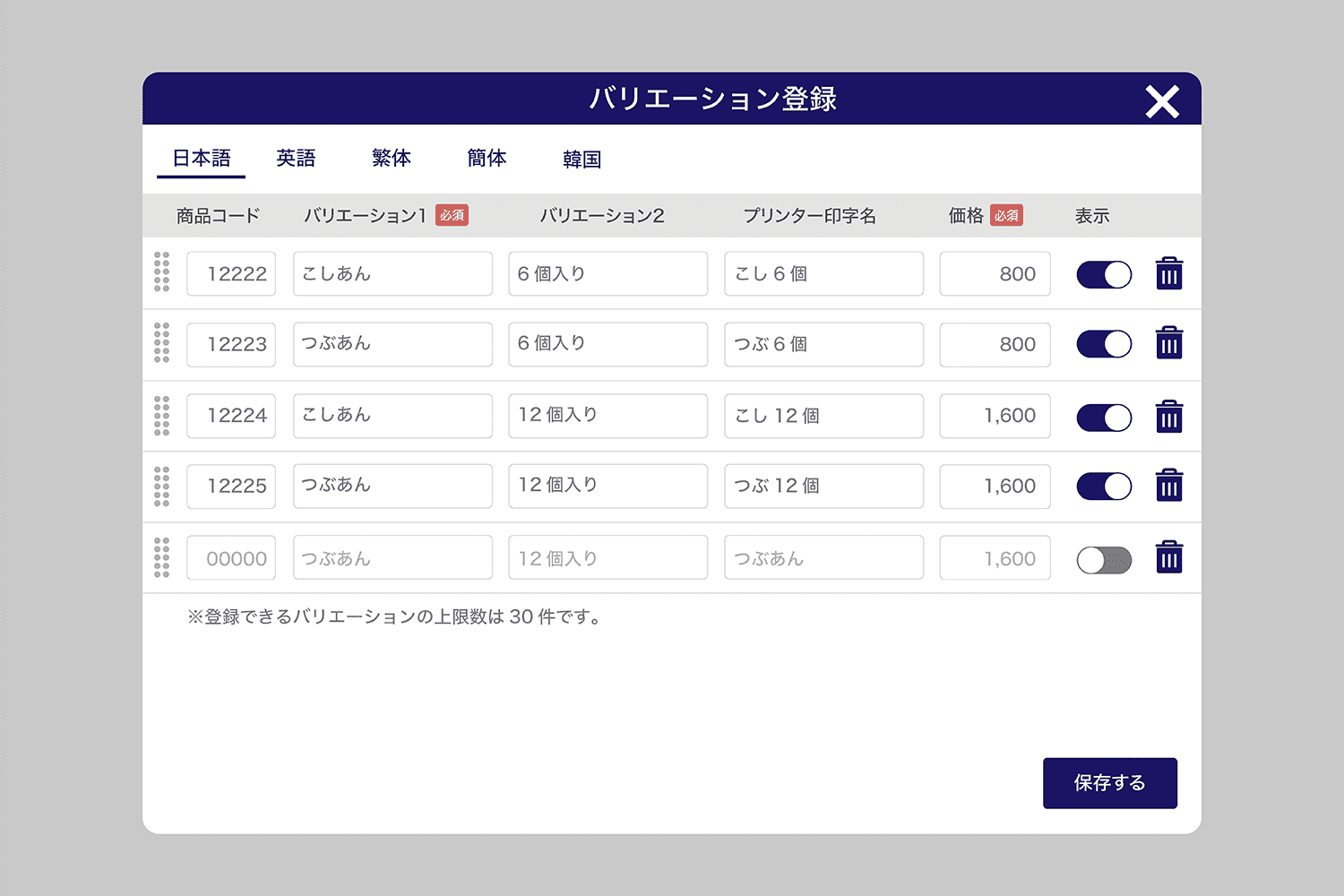Switch to the 英語 tab
Image resolution: width=1344 pixels, height=896 pixels.
297,158
